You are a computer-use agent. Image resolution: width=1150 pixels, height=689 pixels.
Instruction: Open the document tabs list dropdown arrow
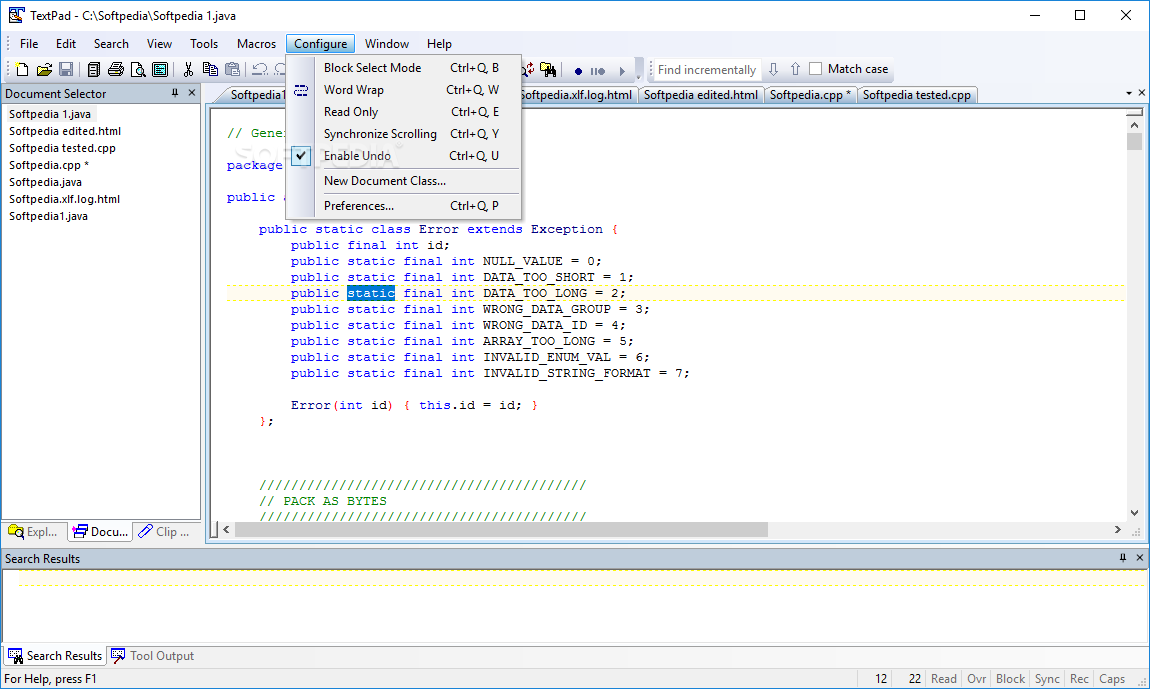[x=1129, y=93]
